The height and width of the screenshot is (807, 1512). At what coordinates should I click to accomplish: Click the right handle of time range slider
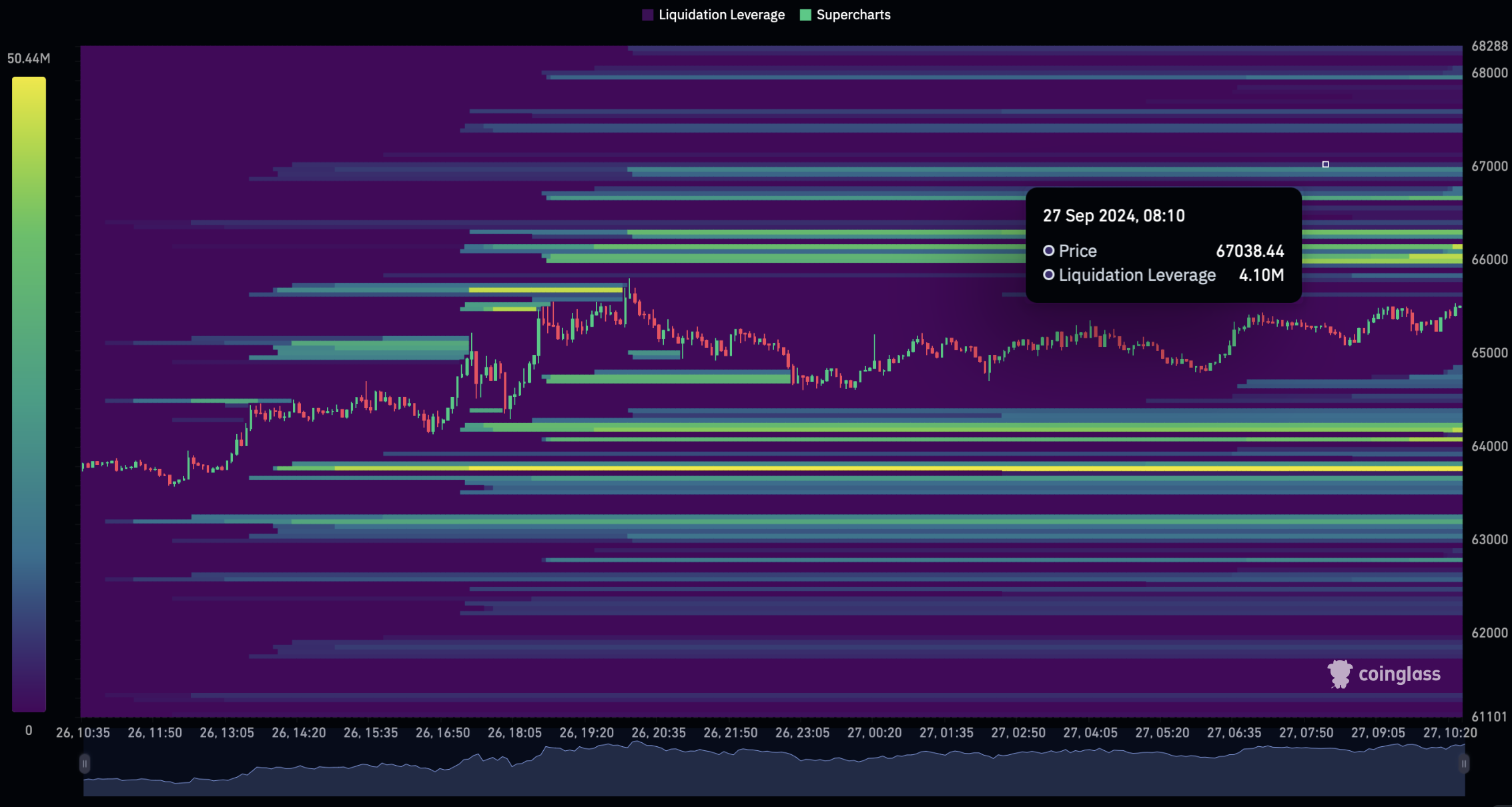1464,764
